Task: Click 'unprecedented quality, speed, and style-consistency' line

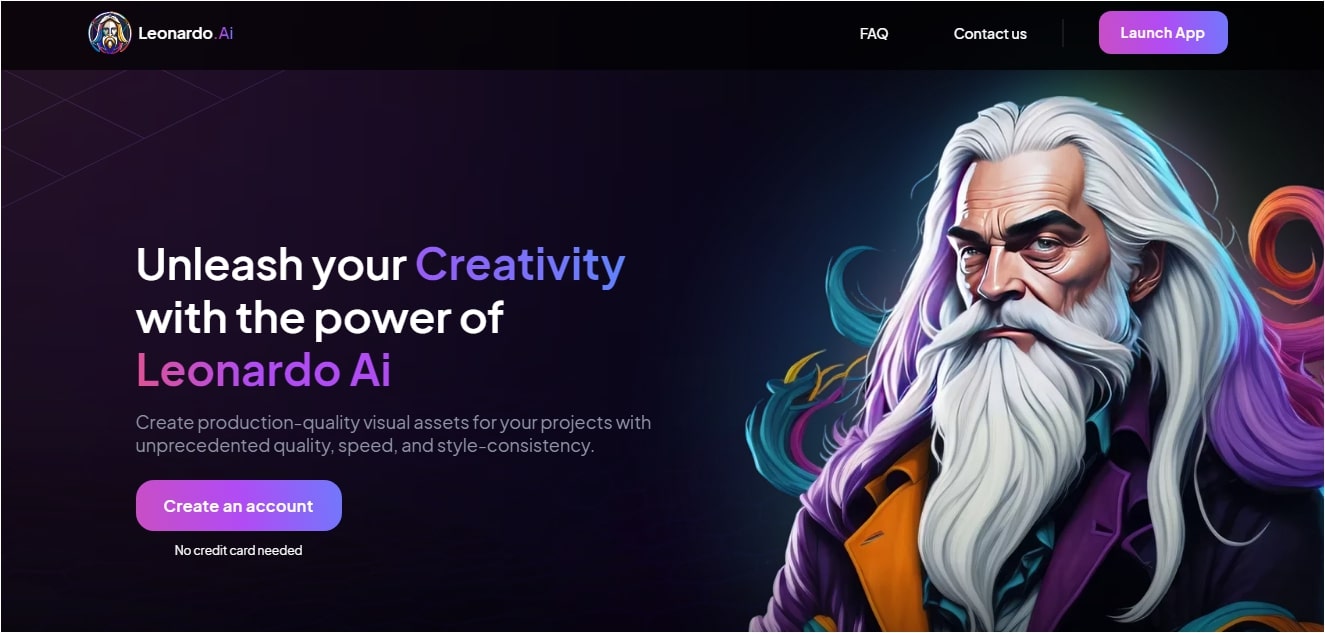Action: click(x=365, y=446)
